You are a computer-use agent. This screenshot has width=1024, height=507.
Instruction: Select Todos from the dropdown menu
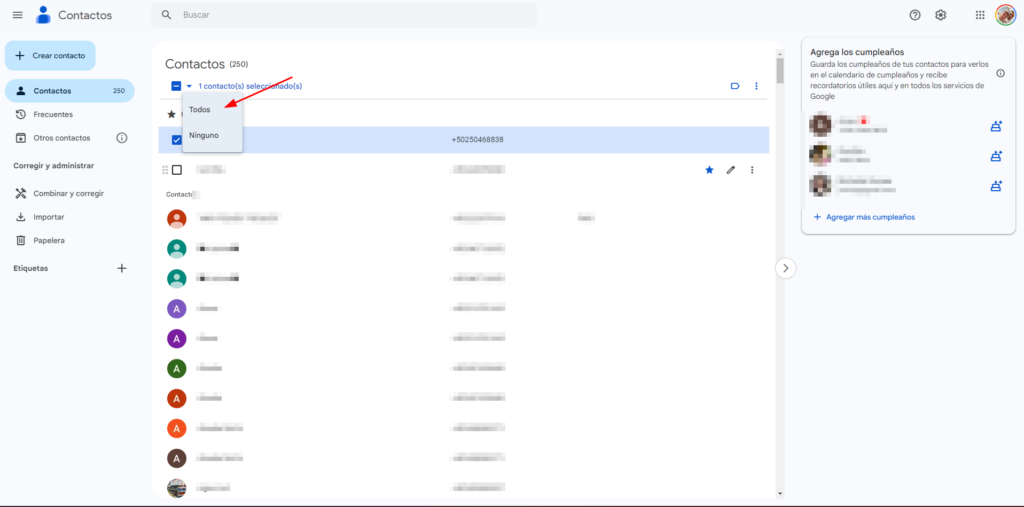coord(200,109)
